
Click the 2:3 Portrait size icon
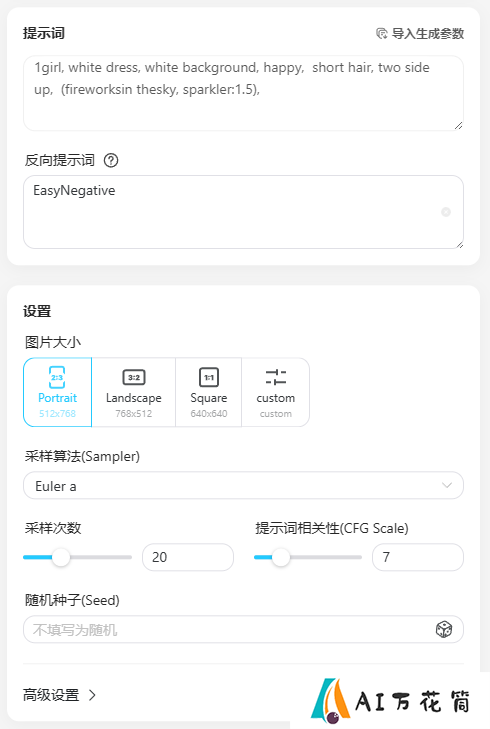[57, 377]
